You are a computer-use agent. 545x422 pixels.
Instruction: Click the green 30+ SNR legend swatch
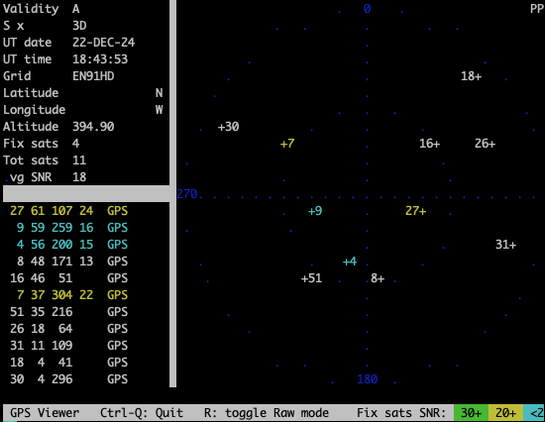[x=471, y=413]
